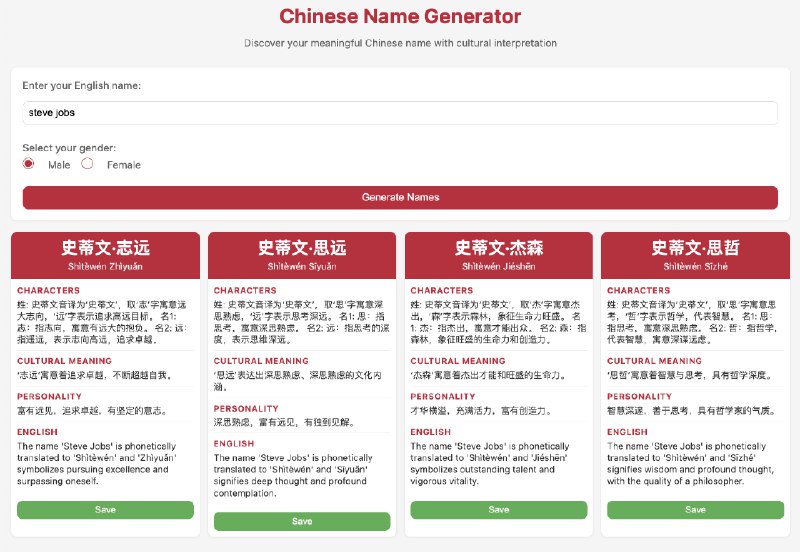Image resolution: width=800 pixels, height=552 pixels.
Task: Select the Female gender radio button
Action: point(87,164)
